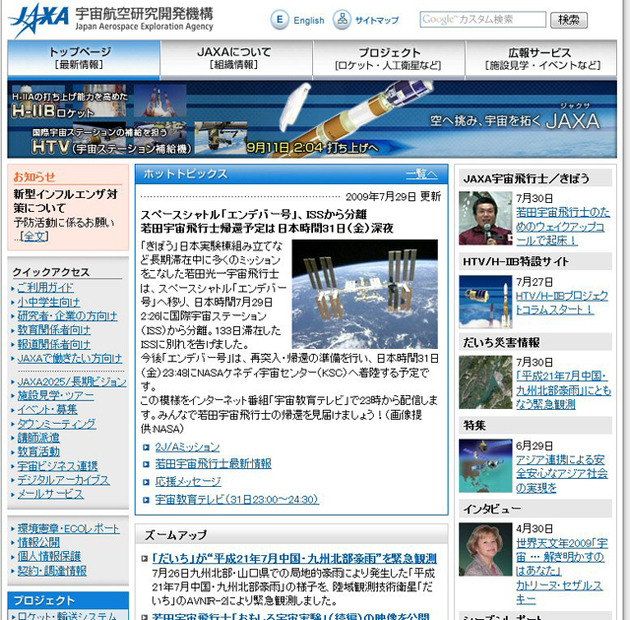
Task: Open the 若田宇宙飛行士のためのウェイクアップコール link
Action: (x=562, y=227)
